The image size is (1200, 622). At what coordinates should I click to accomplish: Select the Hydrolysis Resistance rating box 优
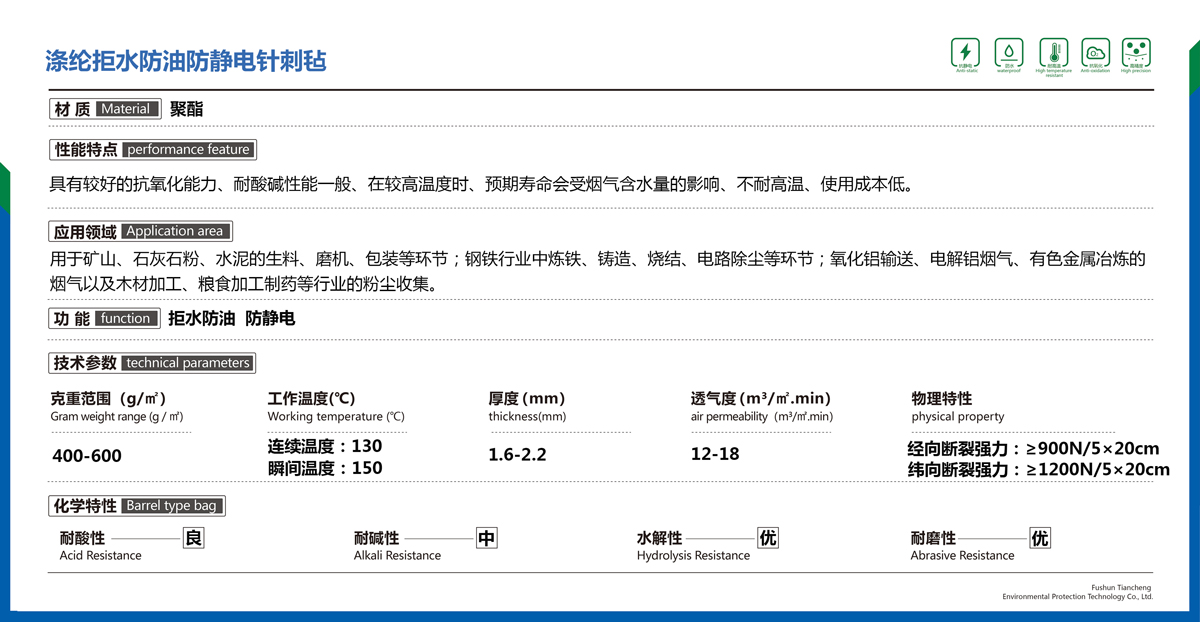click(767, 538)
